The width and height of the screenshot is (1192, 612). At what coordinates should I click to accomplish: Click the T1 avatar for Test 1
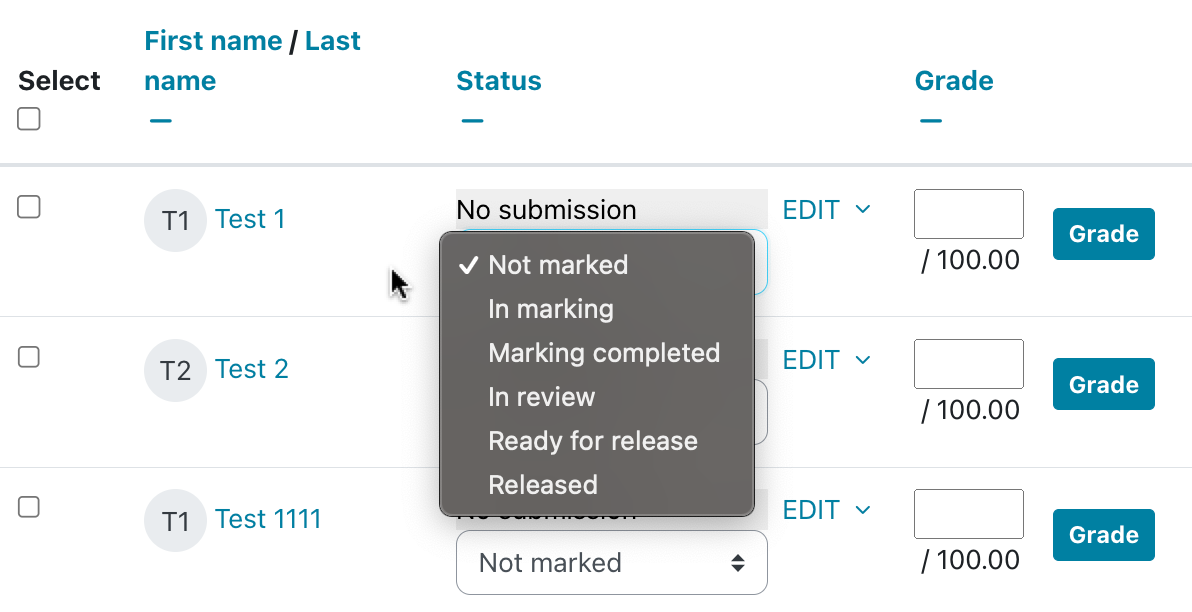(x=175, y=220)
